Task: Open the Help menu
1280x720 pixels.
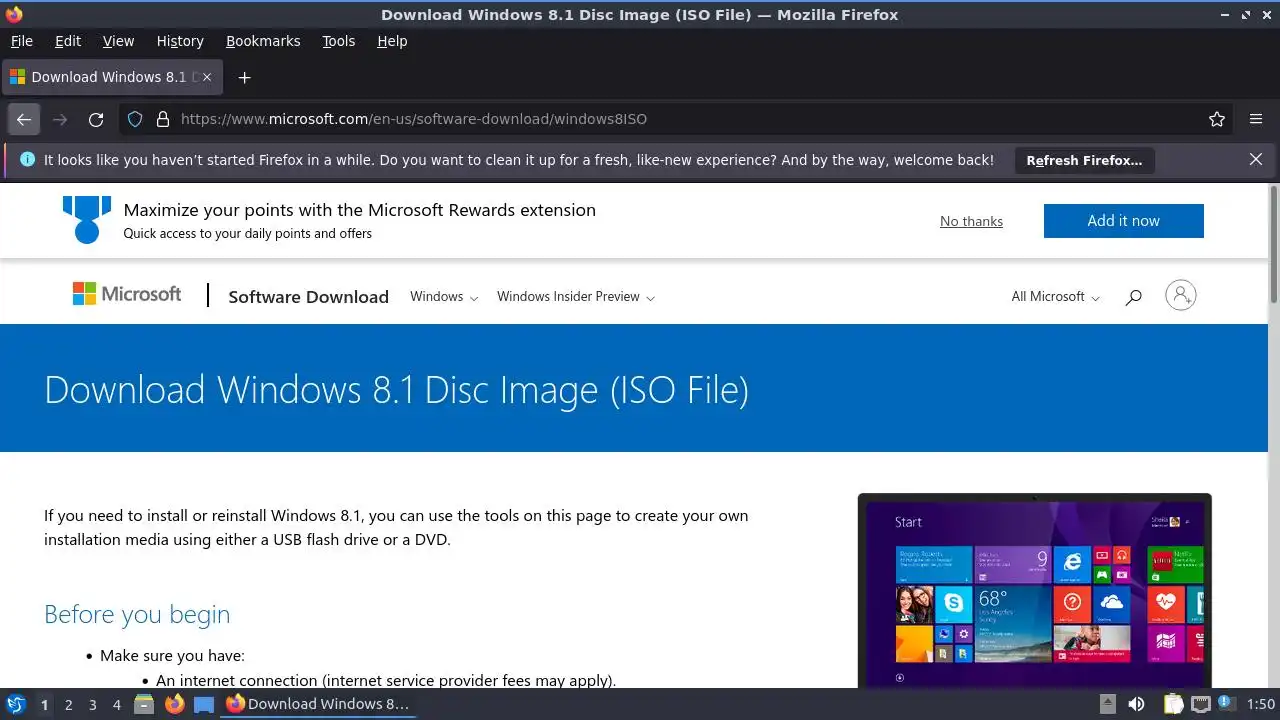Action: (392, 41)
